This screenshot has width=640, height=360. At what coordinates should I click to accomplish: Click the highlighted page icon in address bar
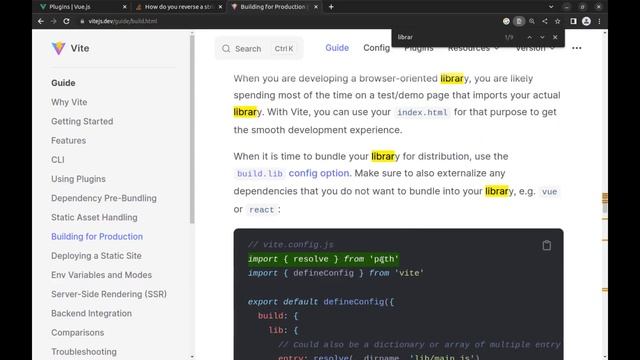tap(519, 21)
